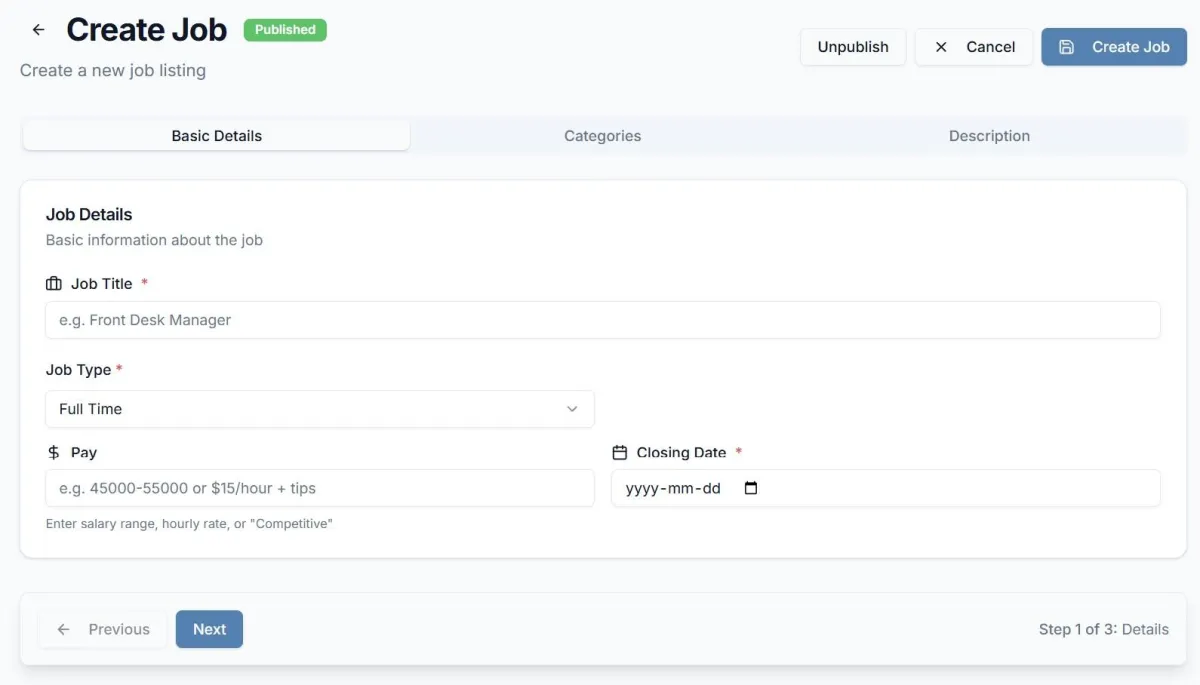1200x685 pixels.
Task: Focus the Pay input field
Action: (320, 488)
